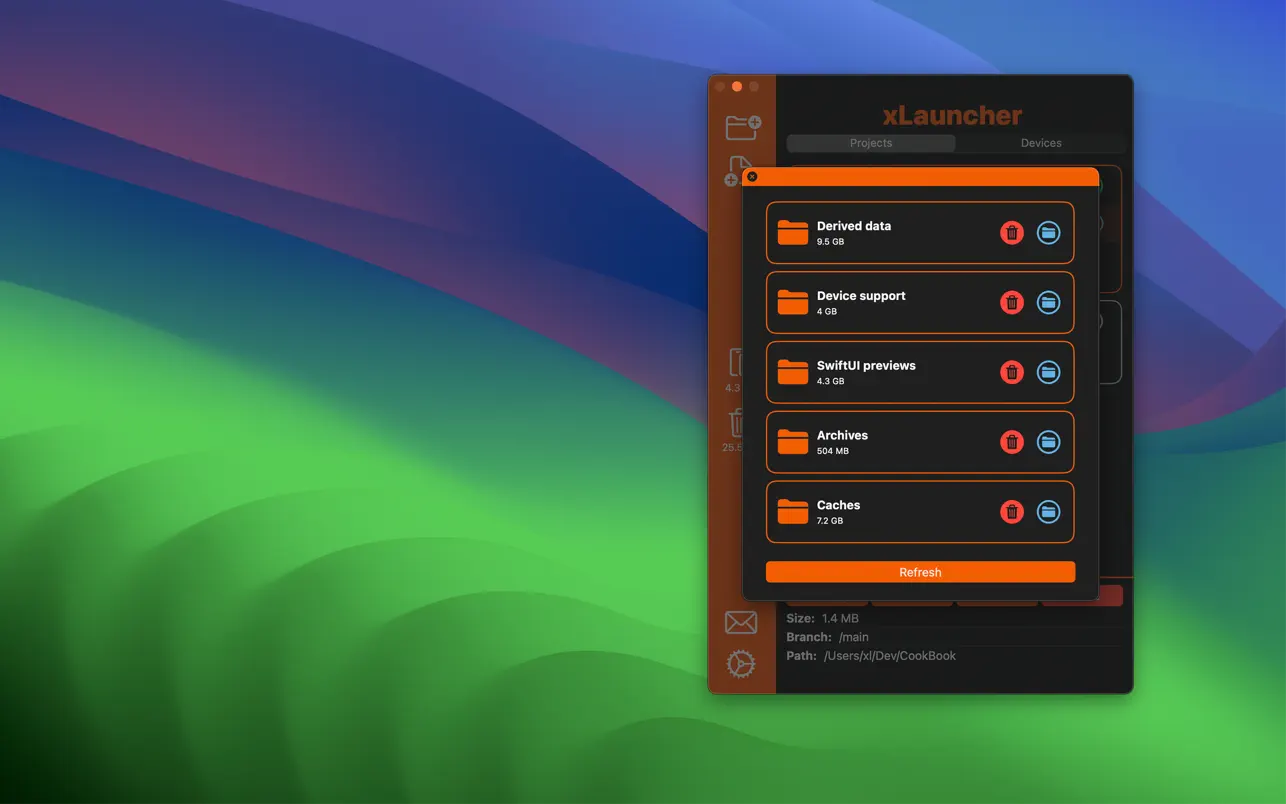Click the /Users/xl/Dev/CookBook path text
The width and height of the screenshot is (1286, 804).
tap(889, 655)
